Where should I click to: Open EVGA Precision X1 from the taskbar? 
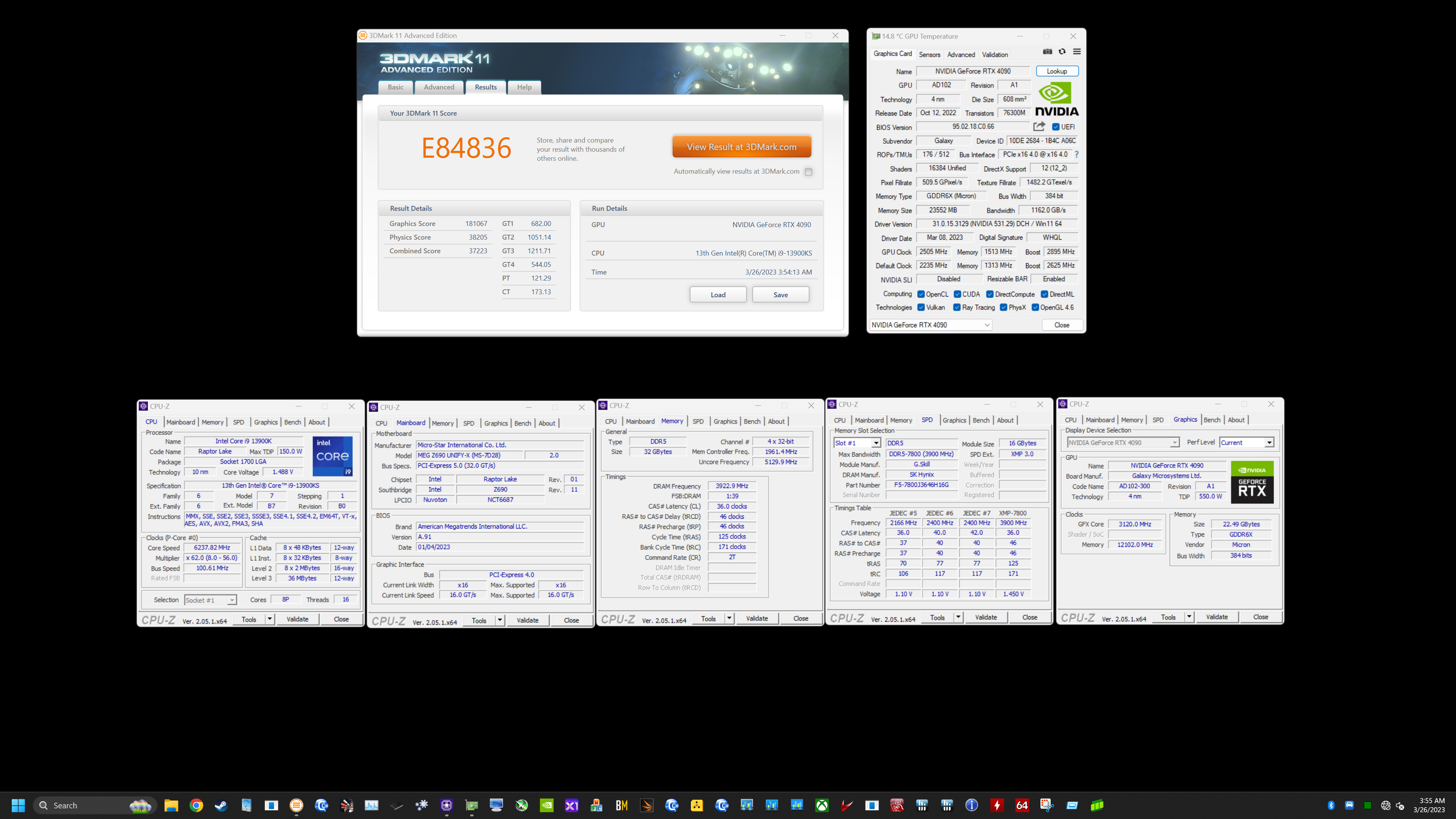click(x=571, y=805)
